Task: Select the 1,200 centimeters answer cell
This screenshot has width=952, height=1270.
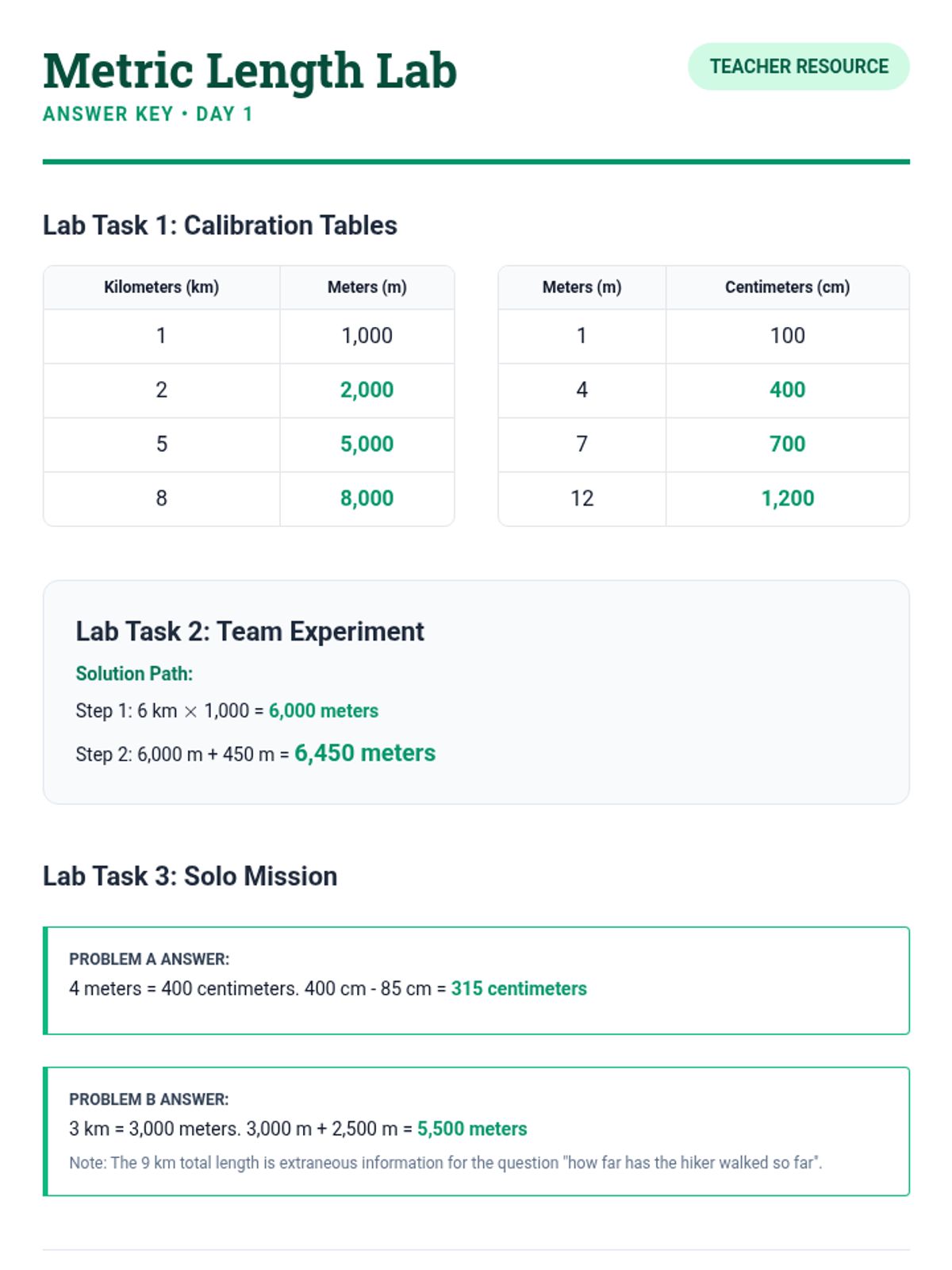Action: tap(787, 498)
